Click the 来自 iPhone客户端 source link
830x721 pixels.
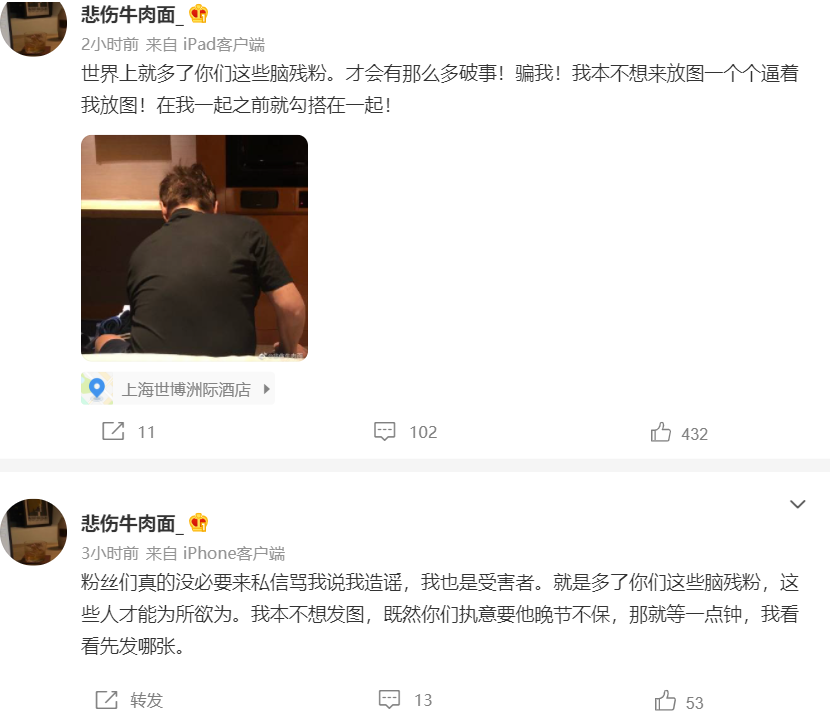tap(215, 553)
